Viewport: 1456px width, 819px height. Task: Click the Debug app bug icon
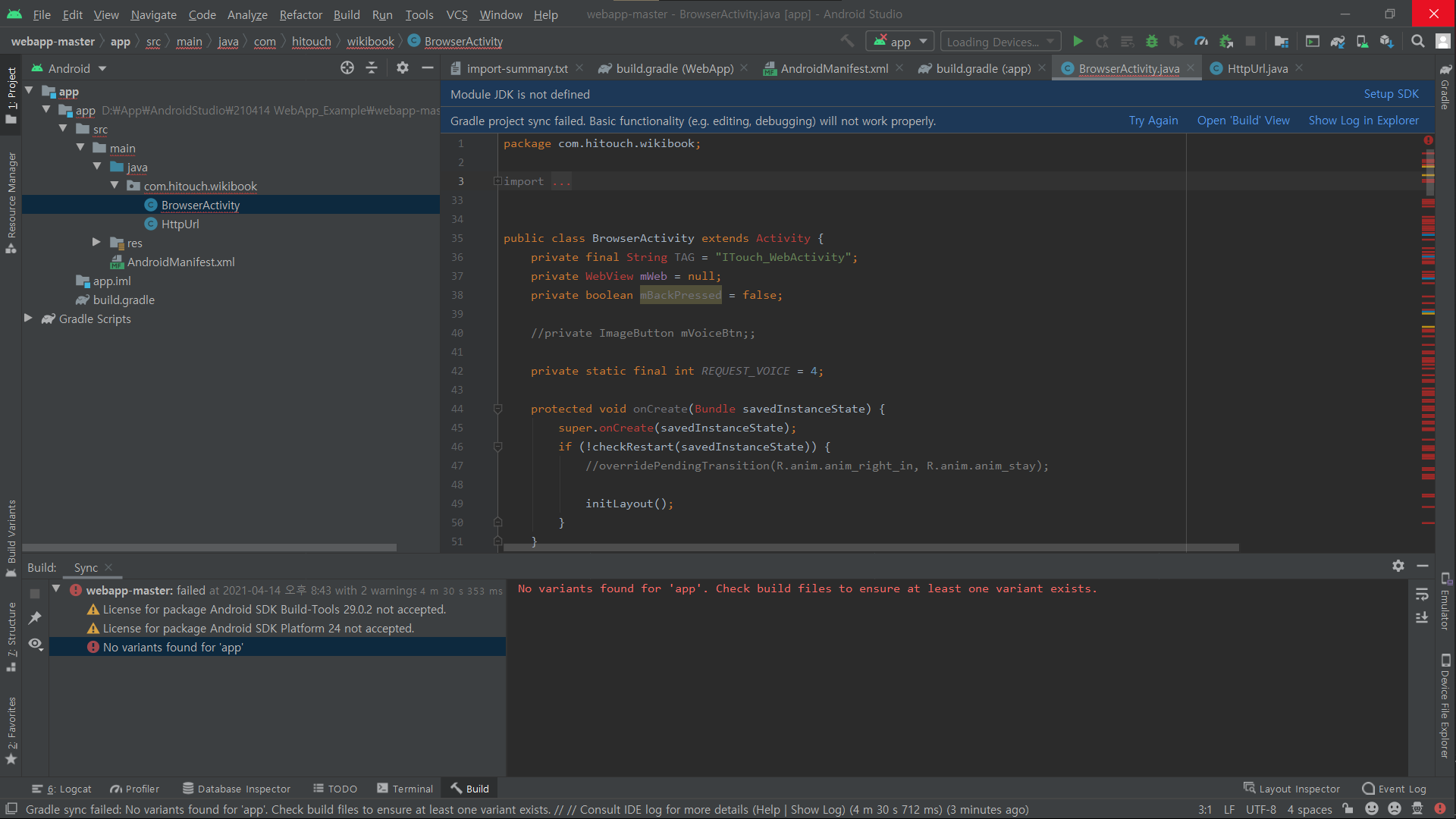coord(1151,42)
